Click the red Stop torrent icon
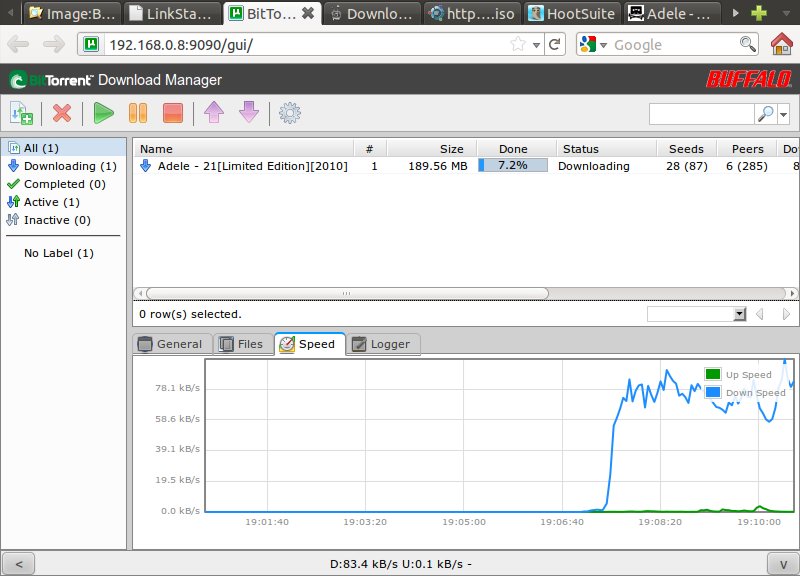Viewport: 800px width, 576px height. 172,113
